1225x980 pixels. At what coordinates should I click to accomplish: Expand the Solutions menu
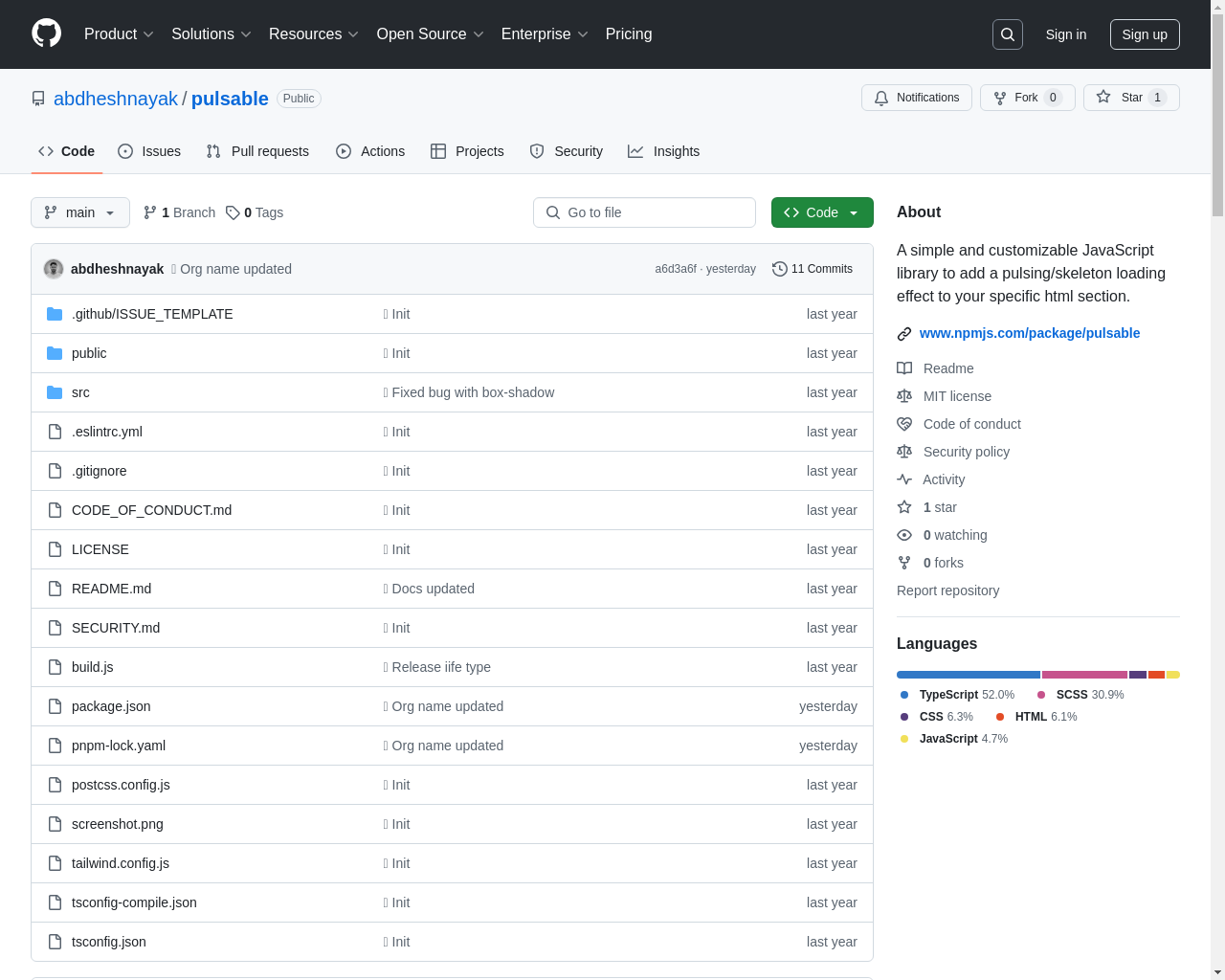[x=212, y=34]
